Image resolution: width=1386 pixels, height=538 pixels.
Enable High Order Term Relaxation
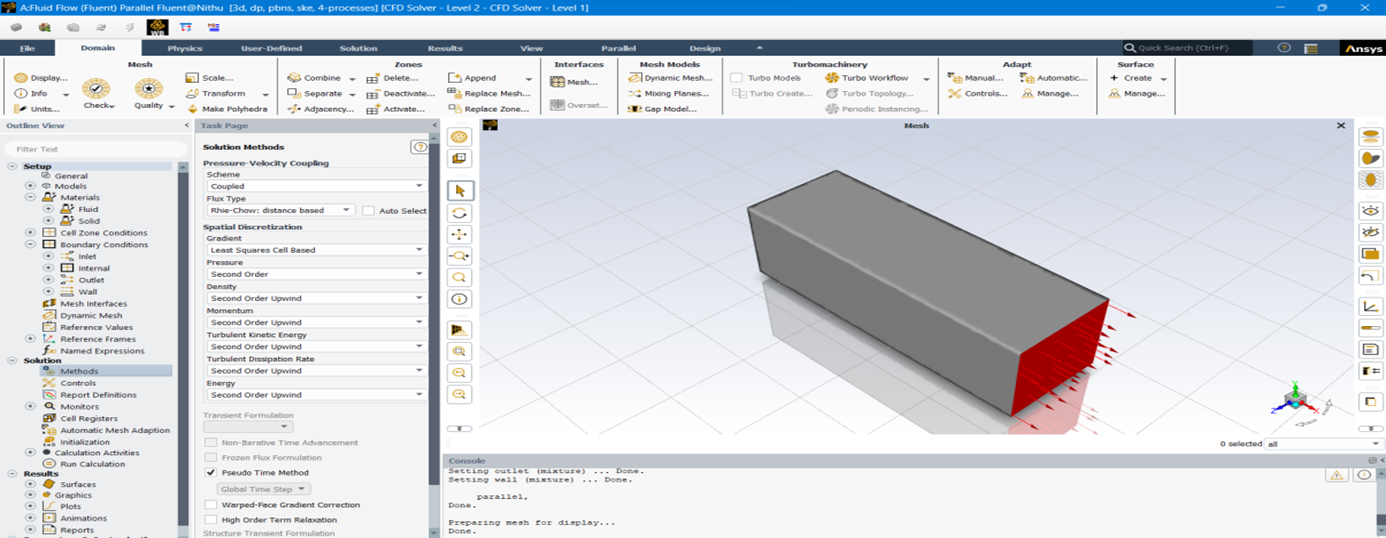coord(211,520)
